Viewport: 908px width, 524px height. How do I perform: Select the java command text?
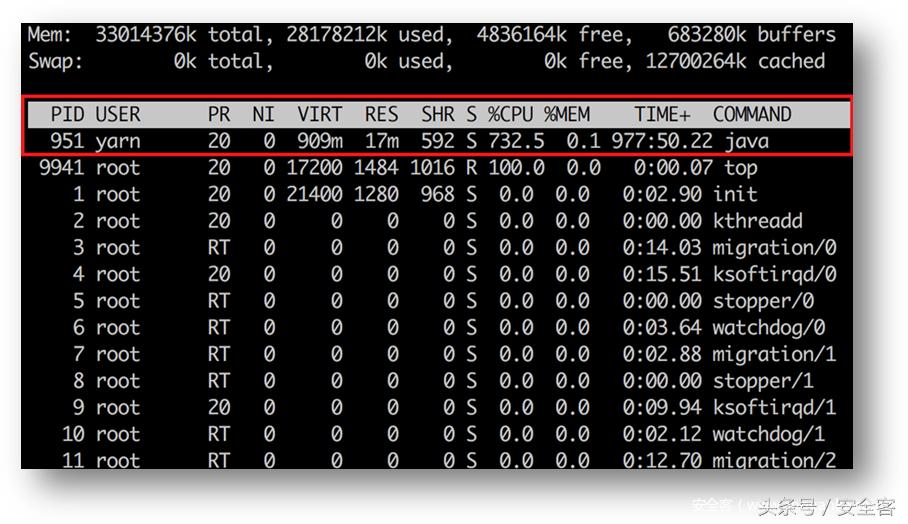pos(747,141)
